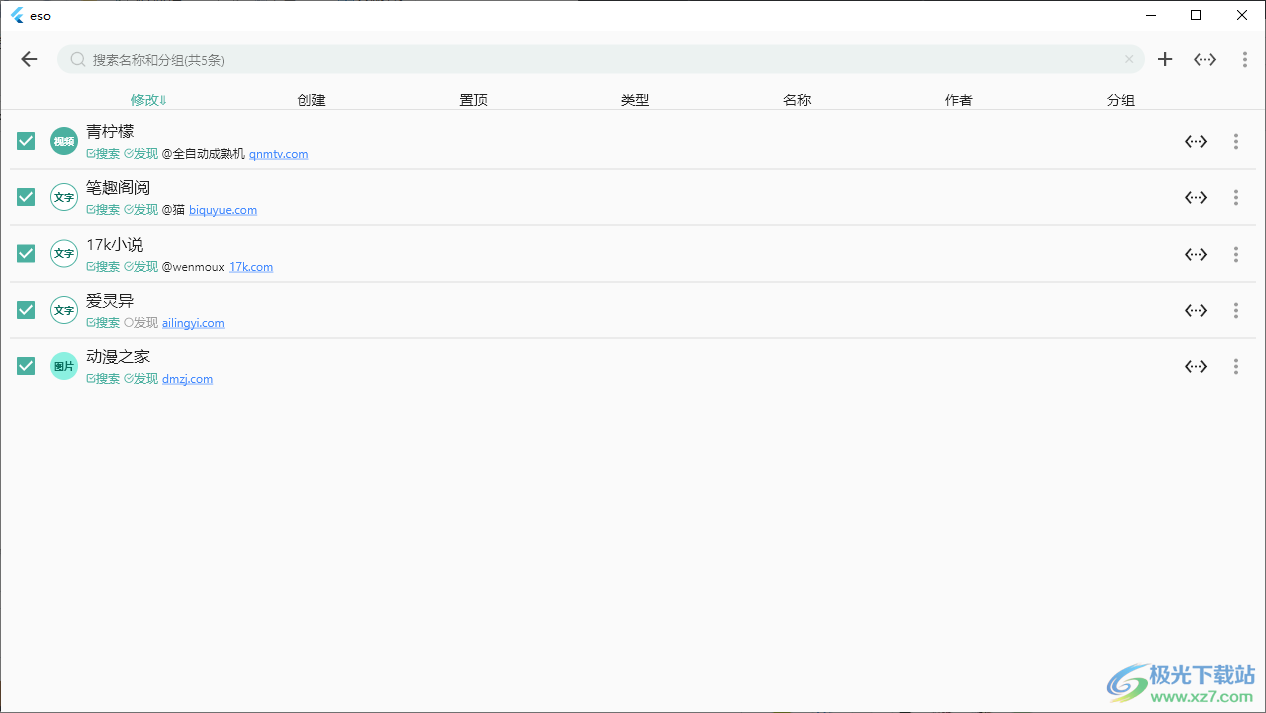This screenshot has width=1266, height=713.
Task: Open the code editor icon for 青柠檬
Action: click(1196, 141)
